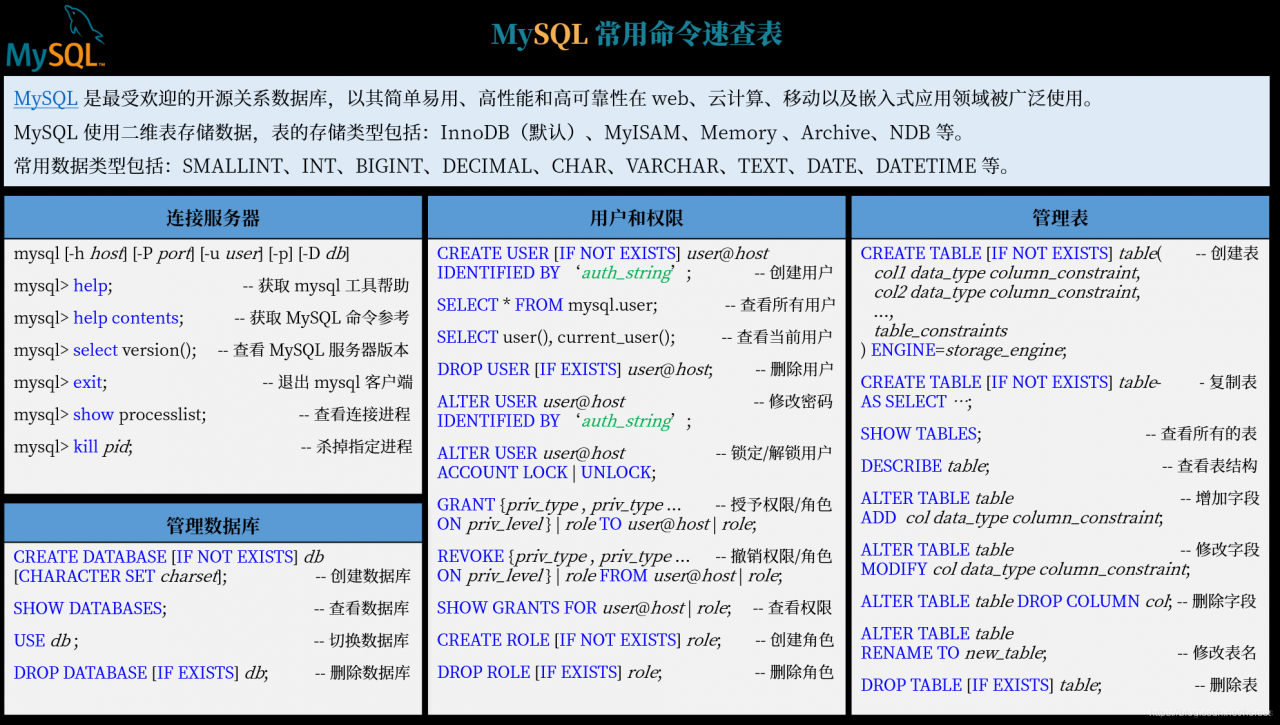Click the 查看表结构 comment

[1210, 466]
